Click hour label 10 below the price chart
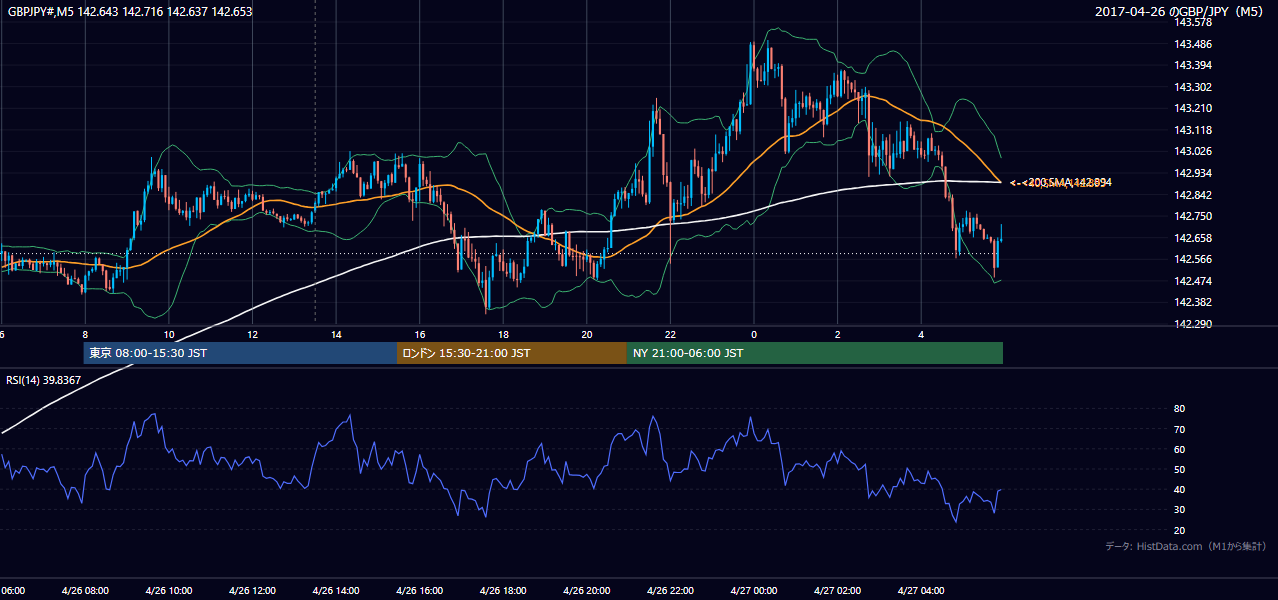The height and width of the screenshot is (600, 1278). click(x=169, y=334)
